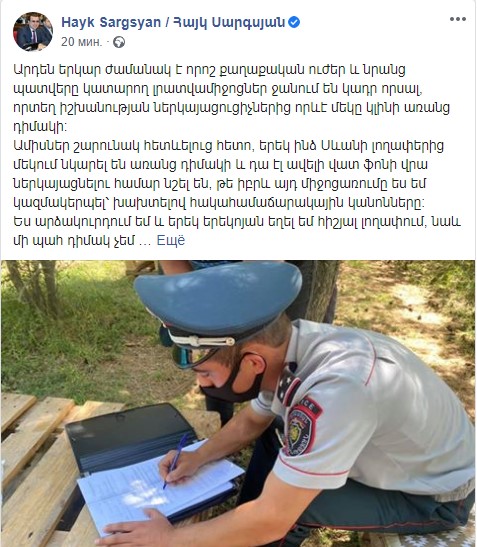The width and height of the screenshot is (477, 547).
Task: Click the globe public-audience icon
Action: (x=119, y=42)
